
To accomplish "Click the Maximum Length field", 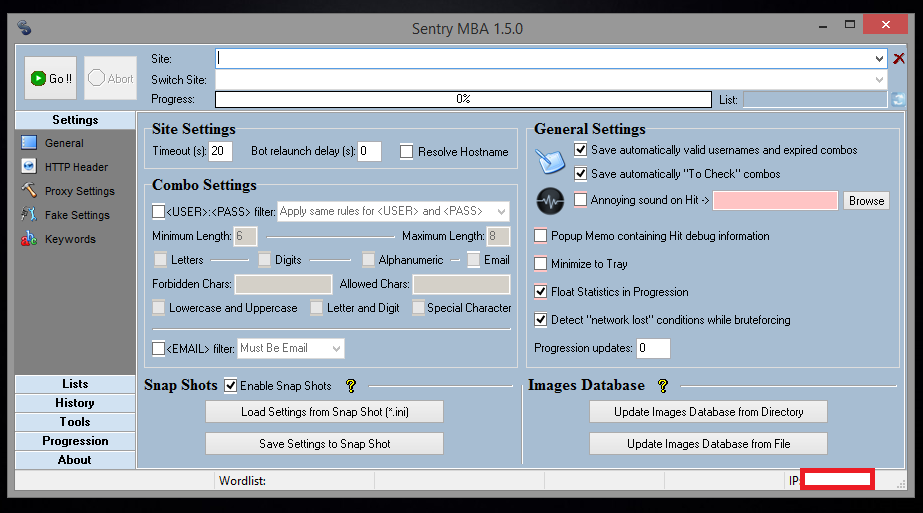I will click(498, 236).
